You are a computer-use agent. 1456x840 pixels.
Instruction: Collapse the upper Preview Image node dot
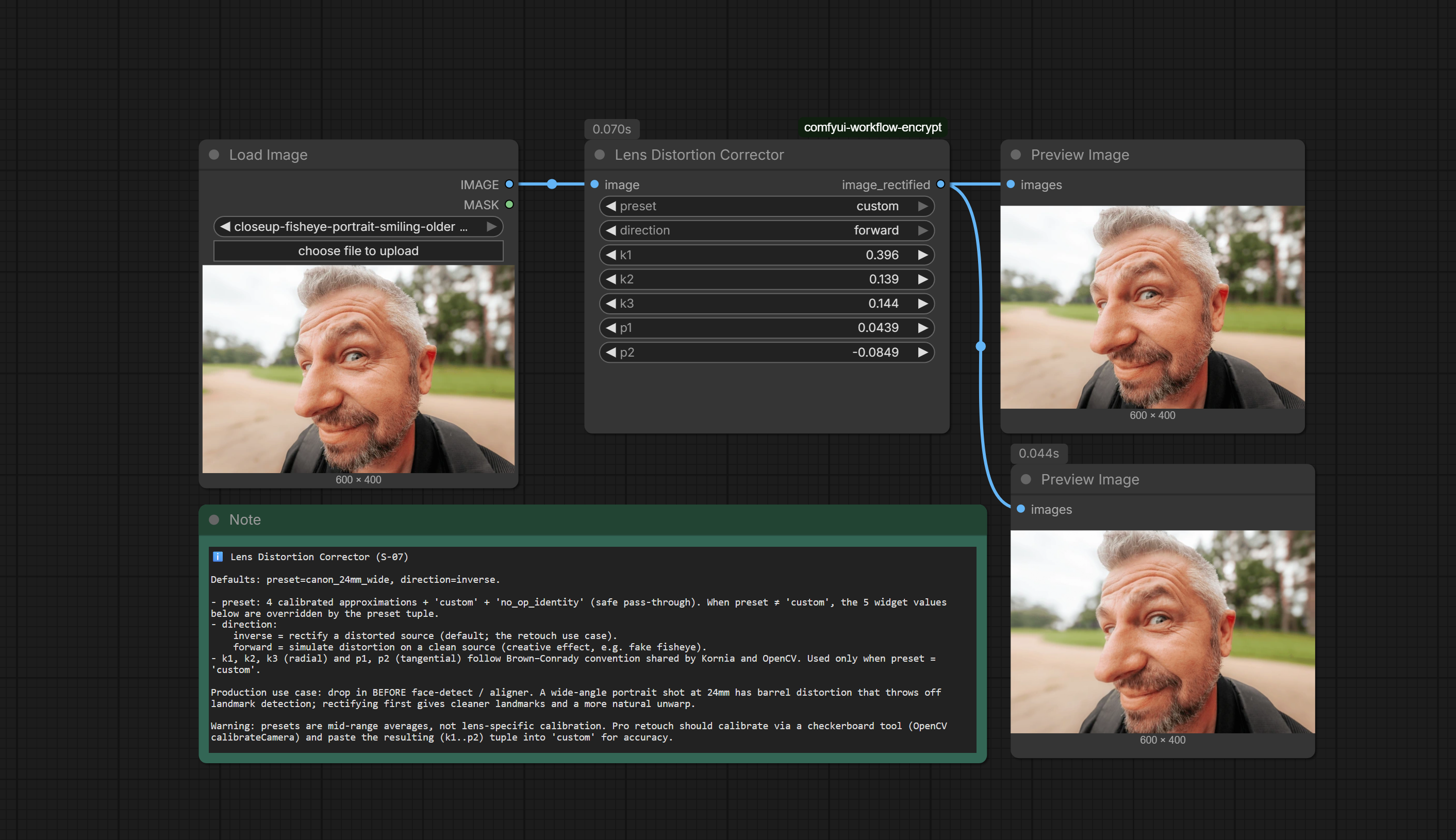tap(1016, 155)
